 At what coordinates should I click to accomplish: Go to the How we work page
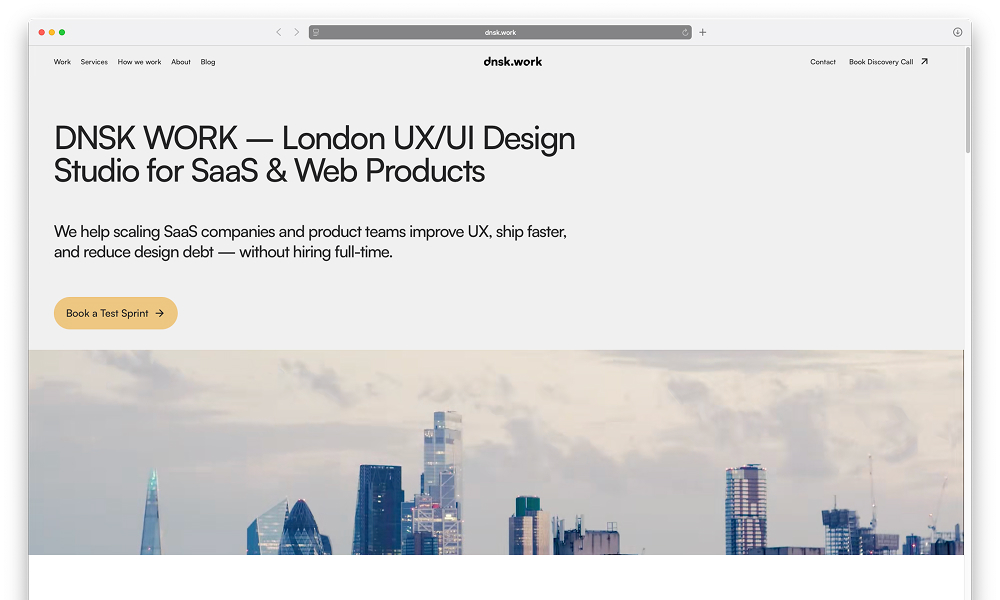(x=139, y=62)
